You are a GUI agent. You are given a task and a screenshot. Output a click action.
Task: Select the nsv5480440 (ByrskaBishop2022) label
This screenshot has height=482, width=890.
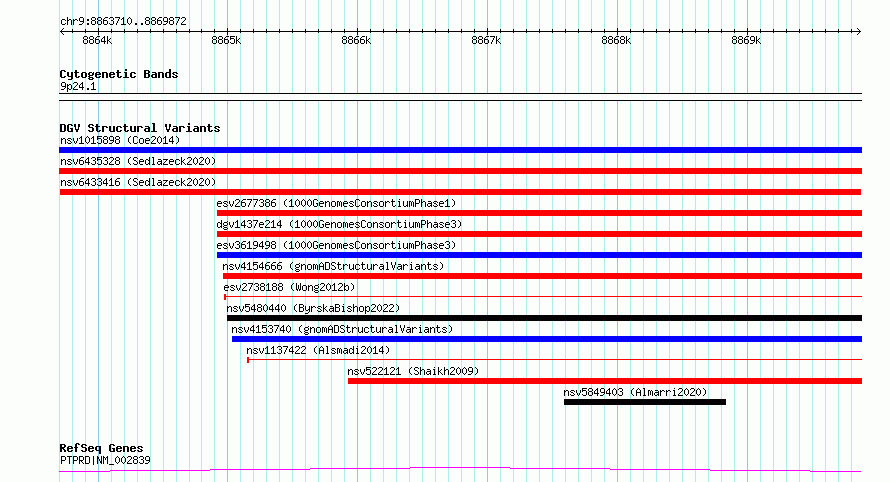313,308
